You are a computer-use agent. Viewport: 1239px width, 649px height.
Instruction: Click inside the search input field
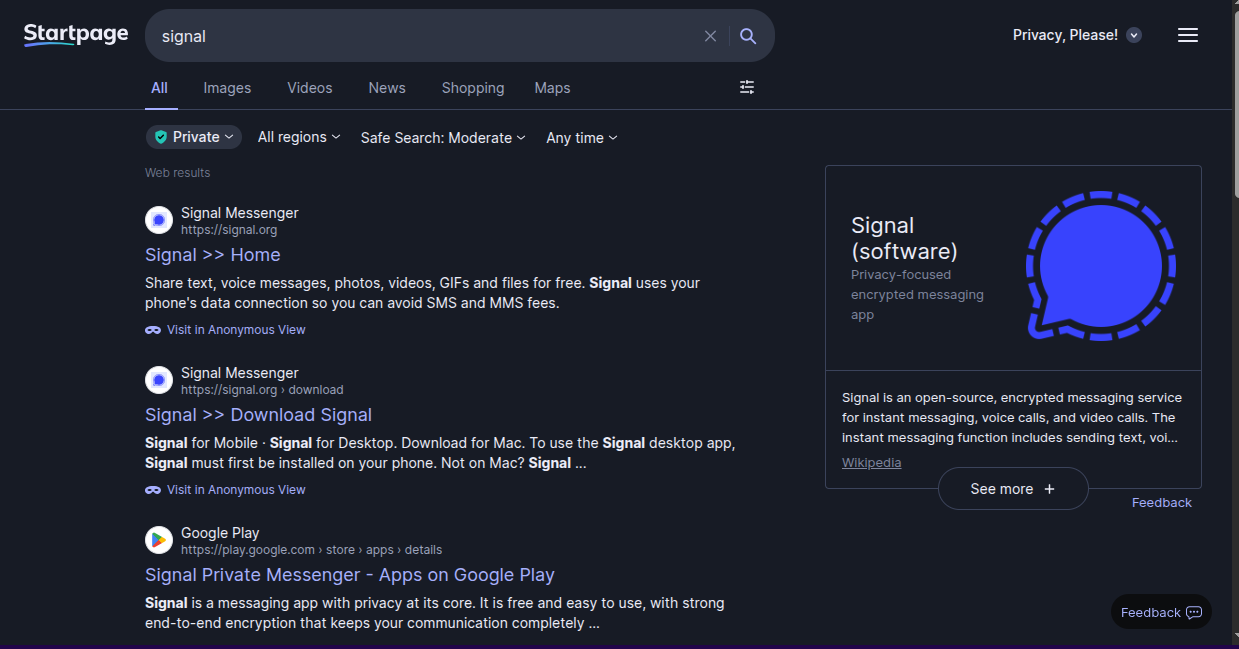tap(420, 36)
